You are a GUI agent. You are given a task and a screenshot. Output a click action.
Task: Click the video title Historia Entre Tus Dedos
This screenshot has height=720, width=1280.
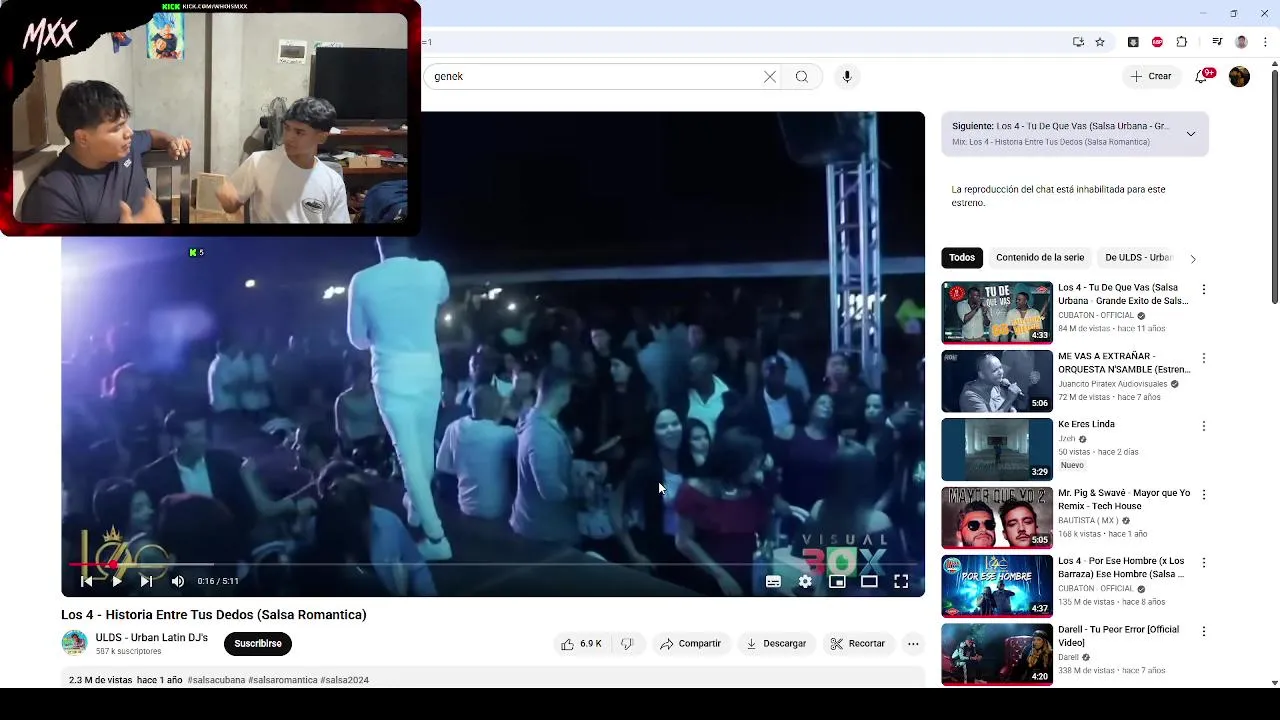pos(214,615)
